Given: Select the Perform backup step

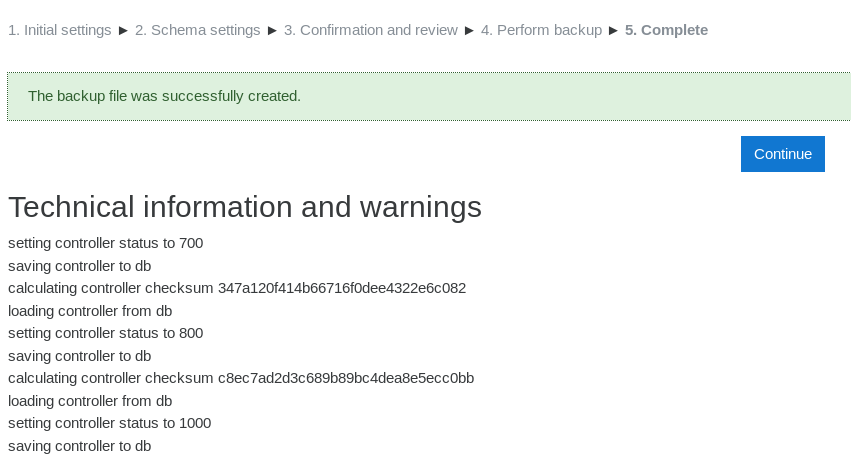Looking at the screenshot, I should (541, 30).
